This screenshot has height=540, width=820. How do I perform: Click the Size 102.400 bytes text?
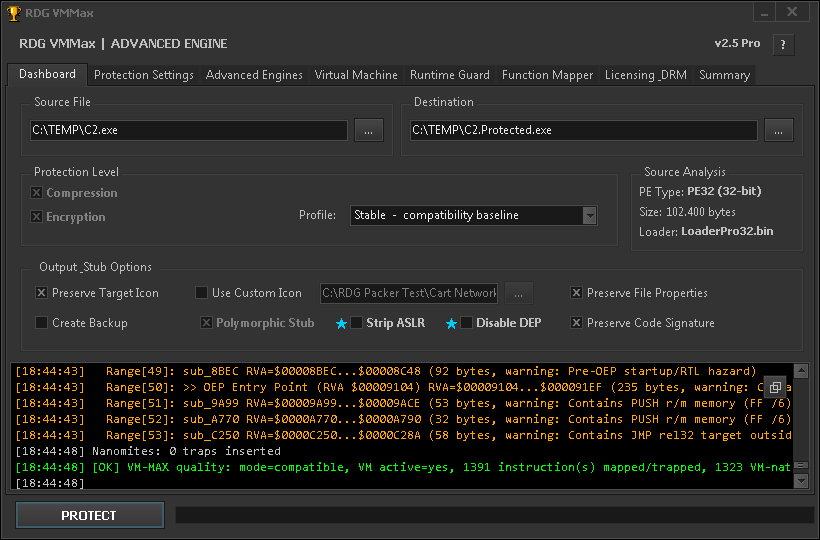tap(687, 212)
